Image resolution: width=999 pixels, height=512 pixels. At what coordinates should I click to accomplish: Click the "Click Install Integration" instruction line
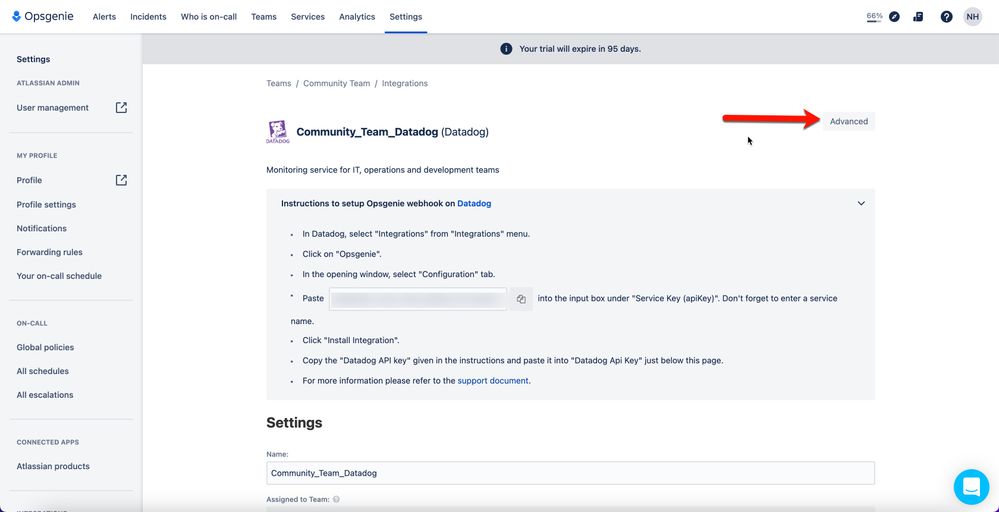351,340
